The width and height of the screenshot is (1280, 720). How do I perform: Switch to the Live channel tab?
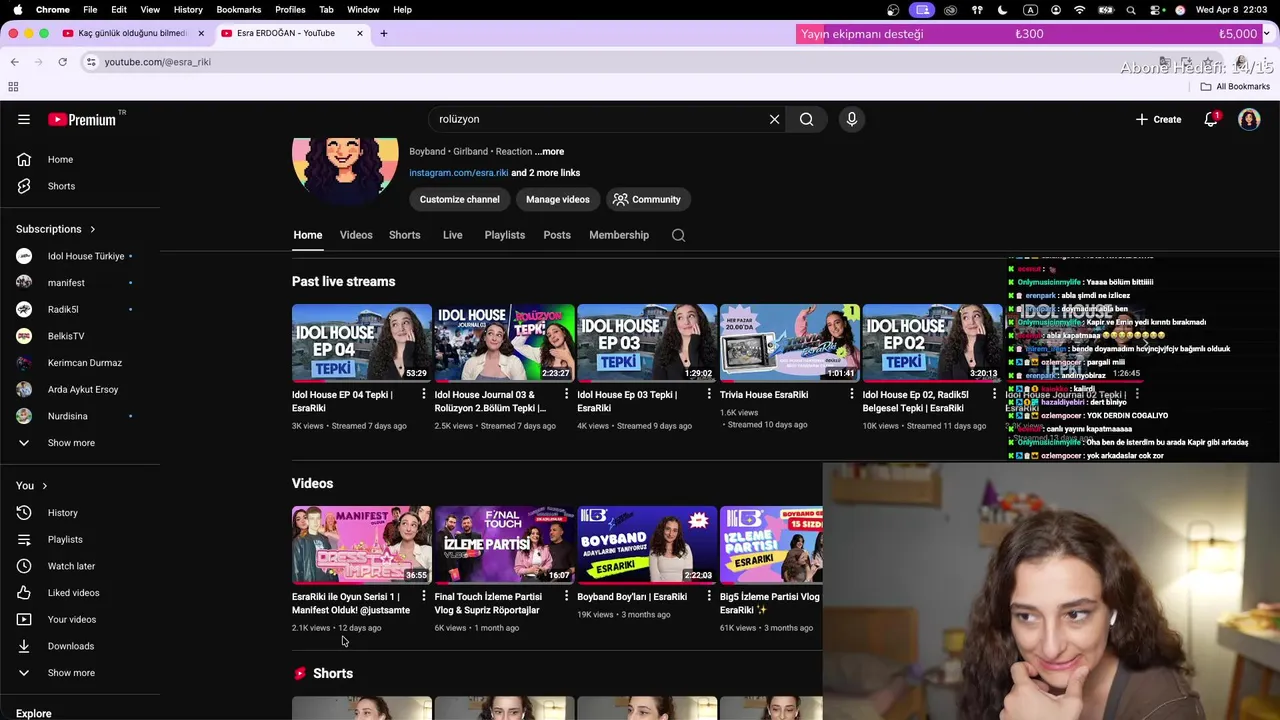point(452,235)
